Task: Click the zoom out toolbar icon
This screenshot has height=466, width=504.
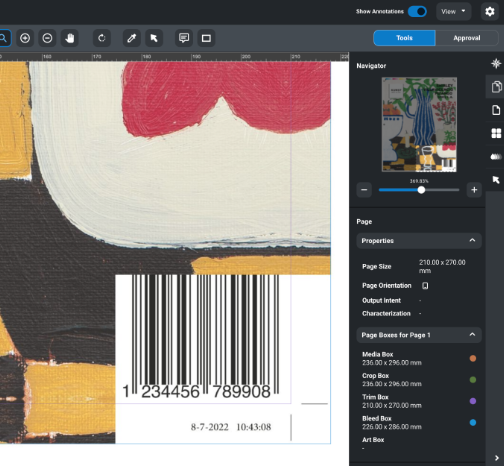Action: 47,38
